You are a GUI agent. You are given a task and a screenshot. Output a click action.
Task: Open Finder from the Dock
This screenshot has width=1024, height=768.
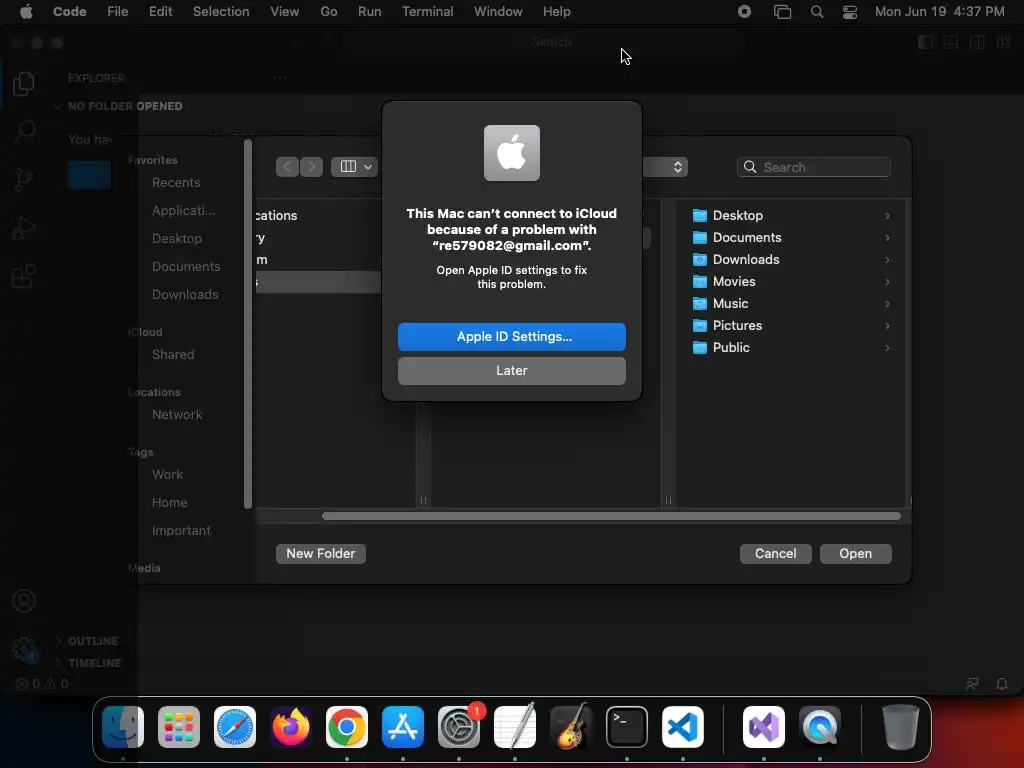coord(123,727)
